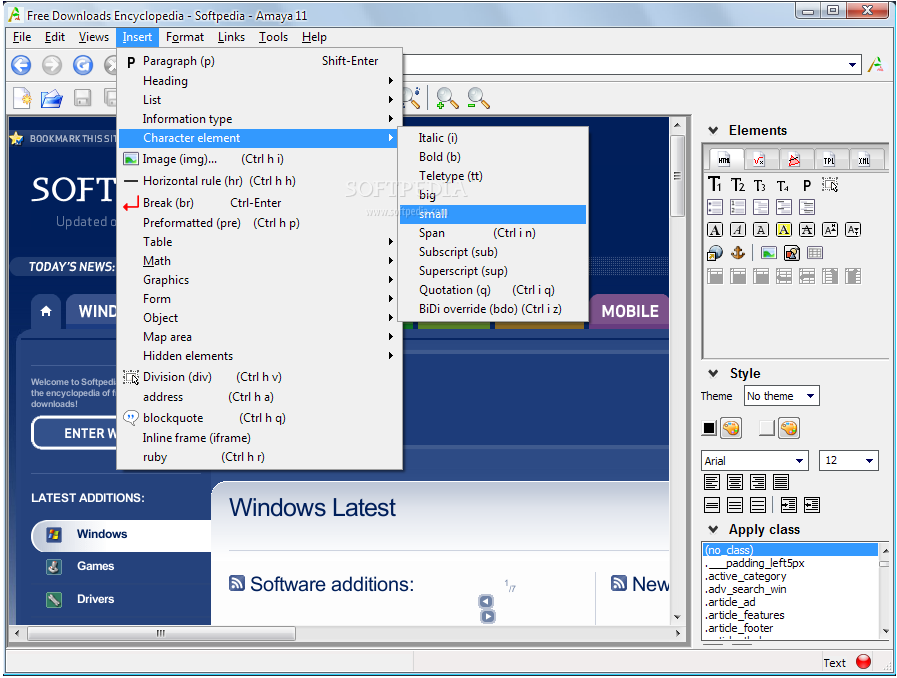
Task: Collapse the Style panel section
Action: point(713,374)
